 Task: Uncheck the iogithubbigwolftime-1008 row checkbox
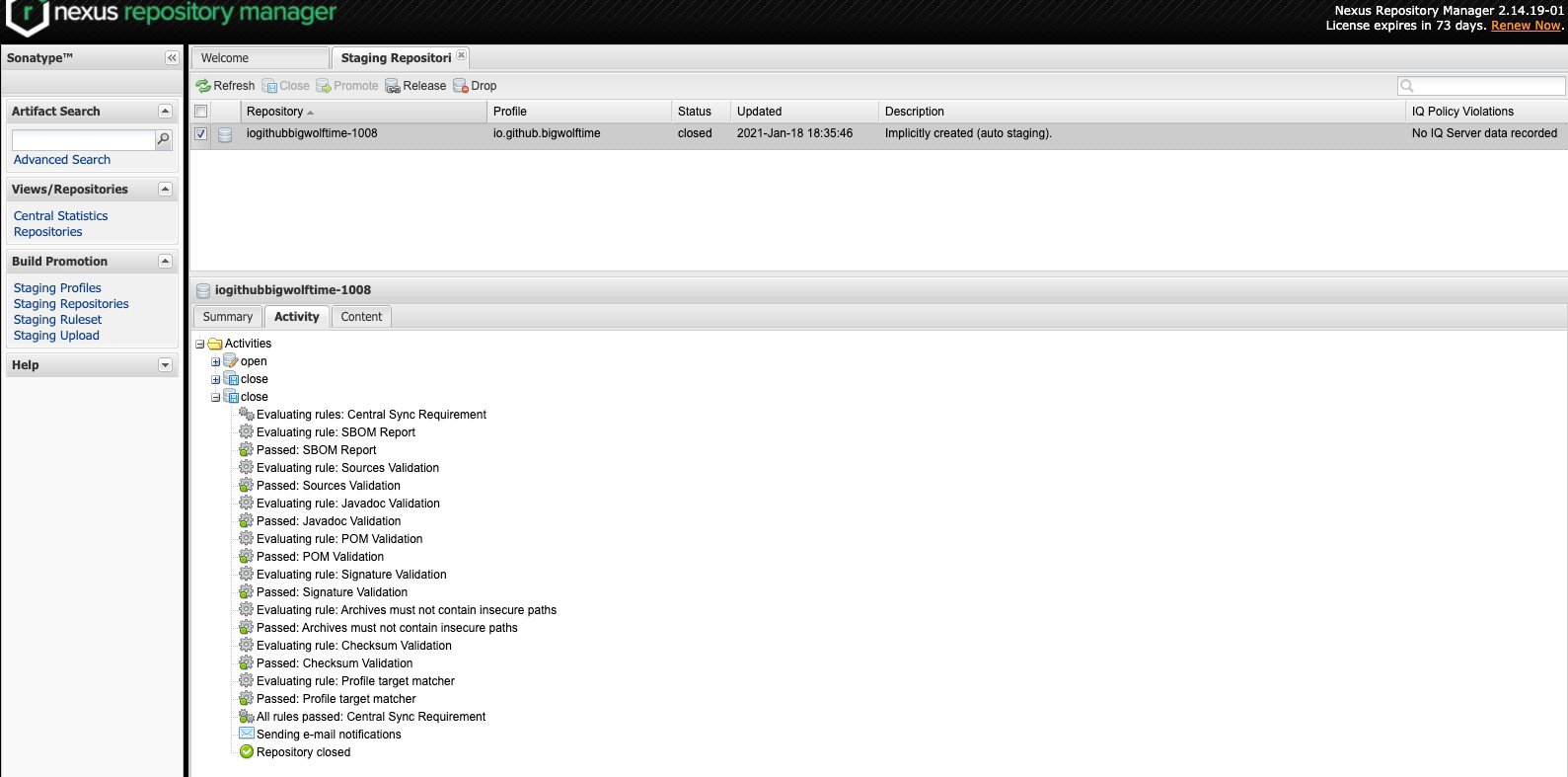click(x=201, y=134)
